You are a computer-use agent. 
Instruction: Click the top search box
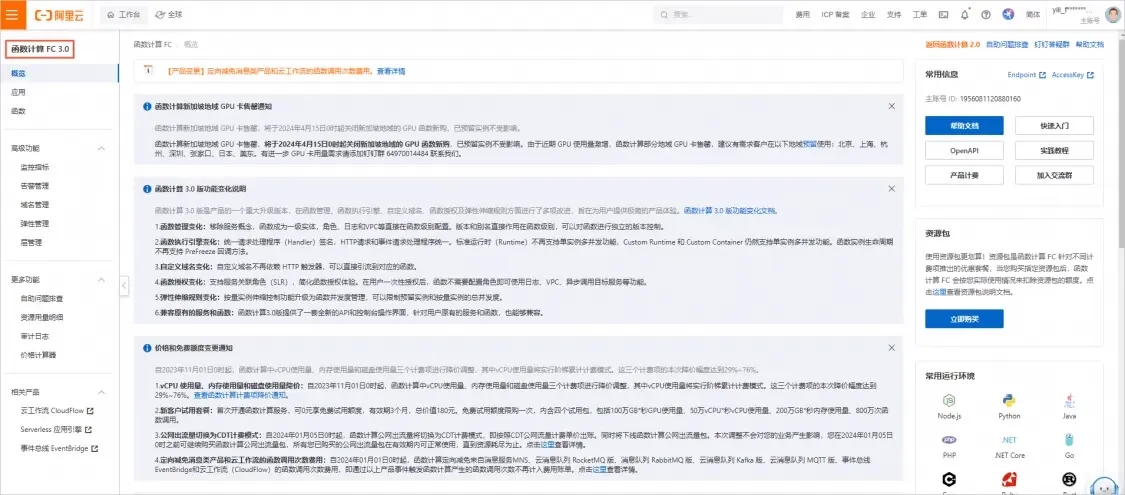point(718,14)
